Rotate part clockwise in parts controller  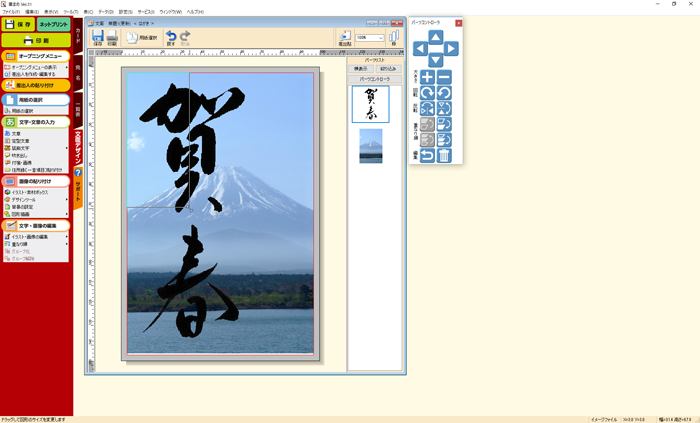pos(428,93)
